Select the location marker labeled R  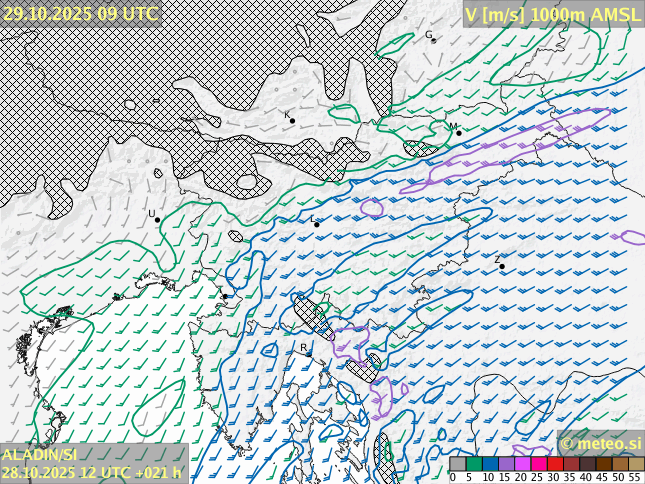pos(309,352)
